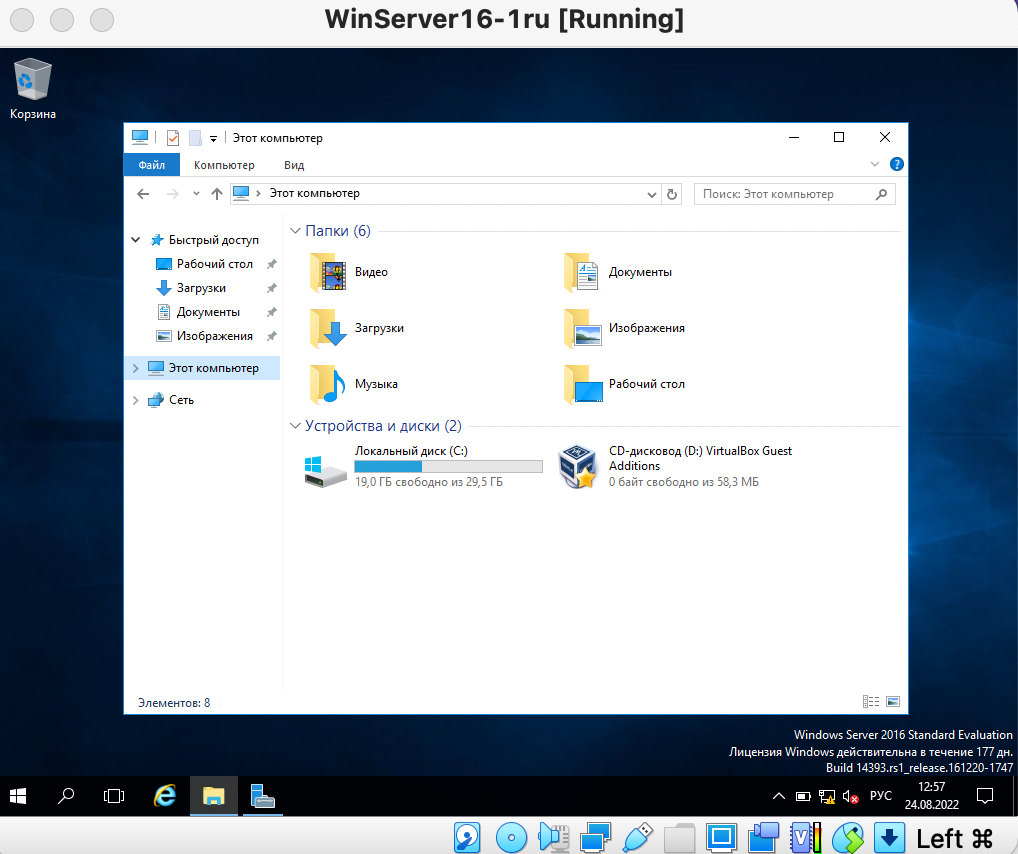This screenshot has width=1018, height=854.
Task: Open the Файл tab
Action: click(x=151, y=165)
